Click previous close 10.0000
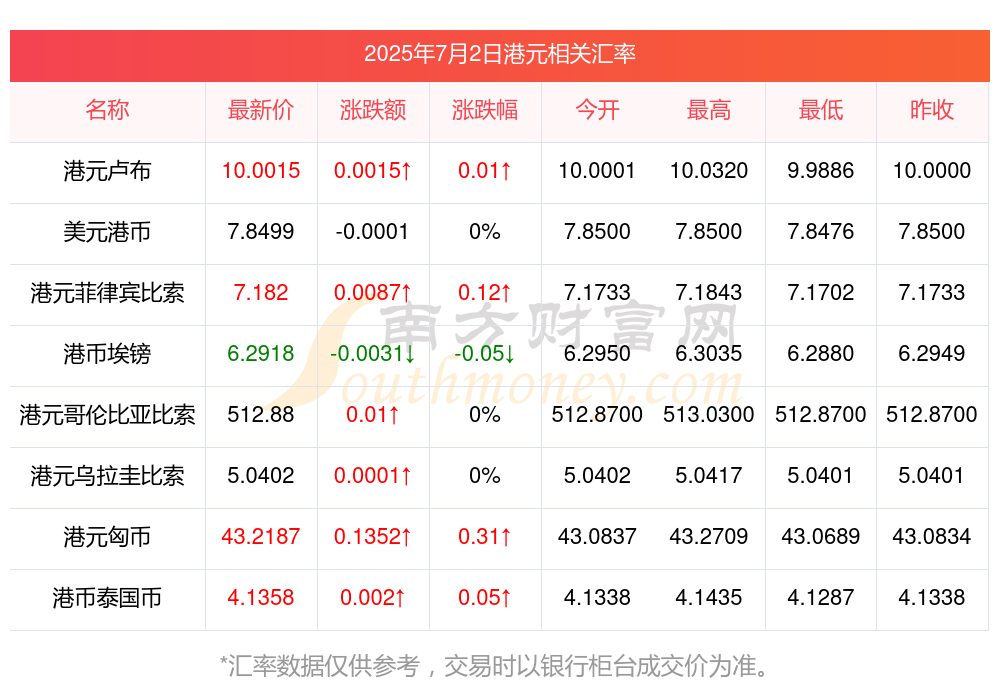 click(932, 171)
